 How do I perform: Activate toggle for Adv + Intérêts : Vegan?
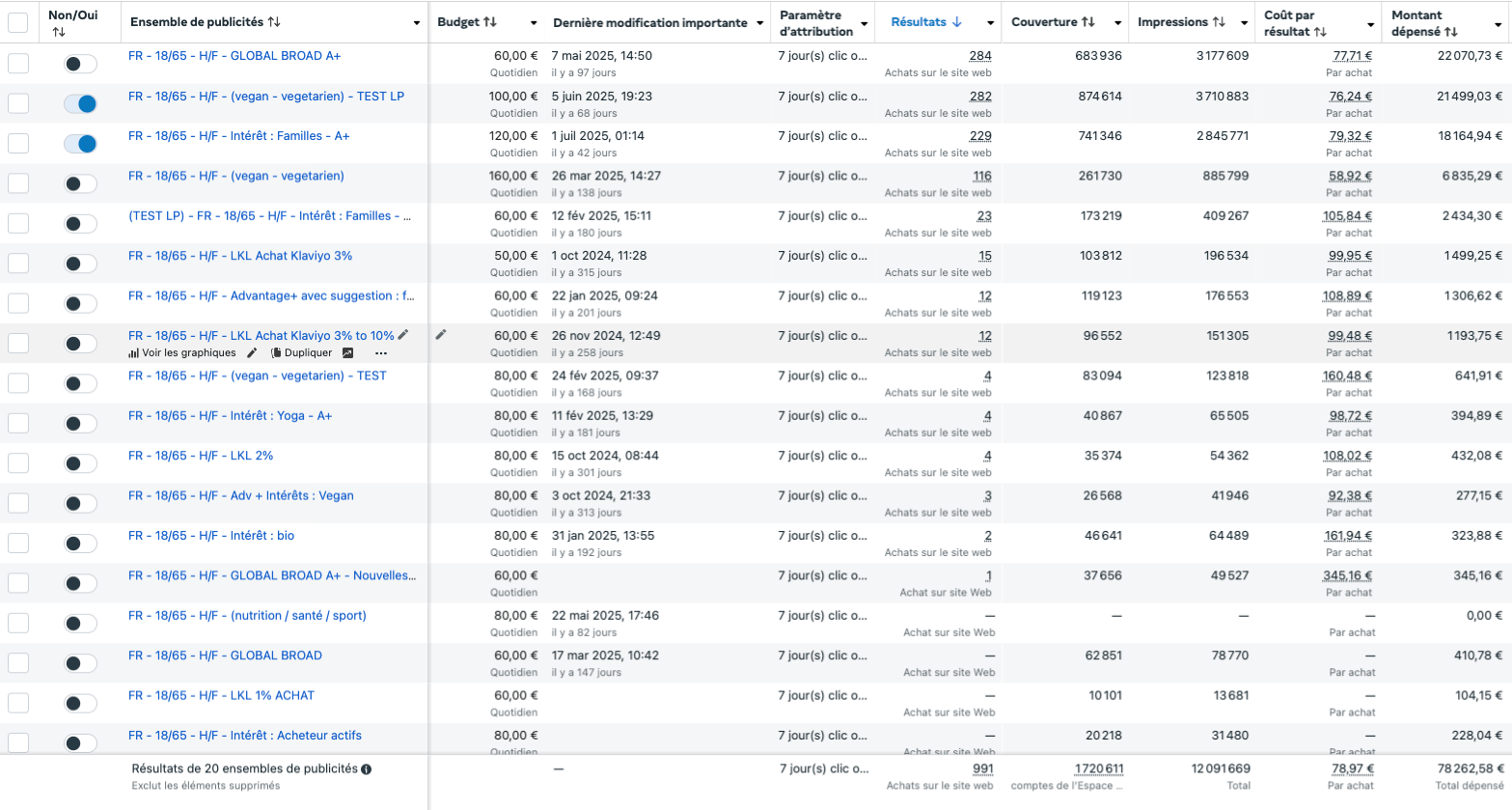click(81, 503)
